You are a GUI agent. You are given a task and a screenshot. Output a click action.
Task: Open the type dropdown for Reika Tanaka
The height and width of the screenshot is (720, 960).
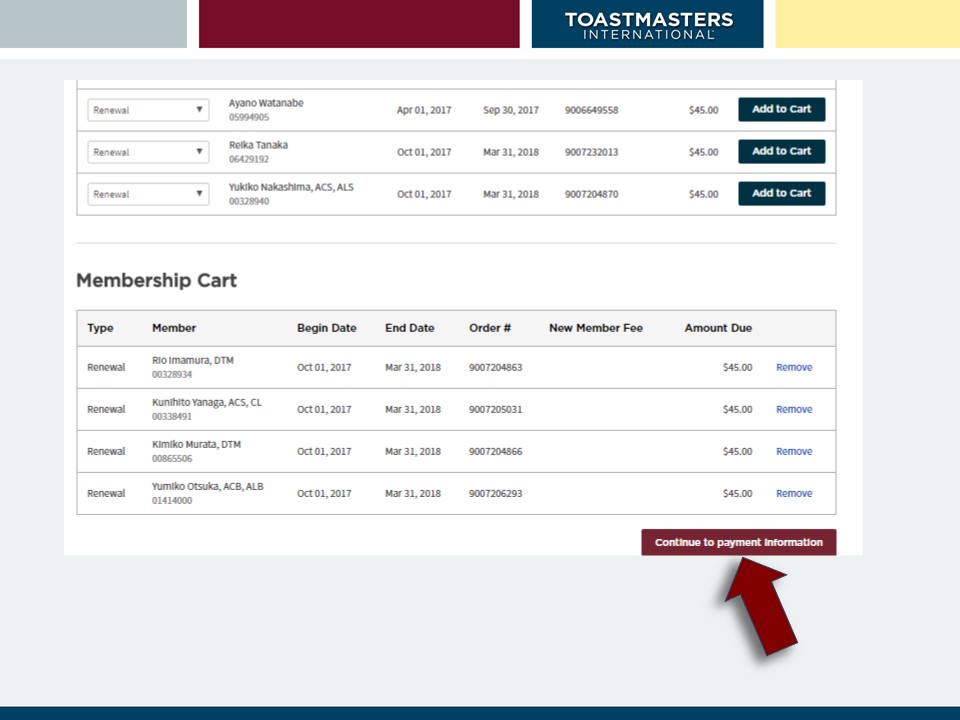pos(148,152)
